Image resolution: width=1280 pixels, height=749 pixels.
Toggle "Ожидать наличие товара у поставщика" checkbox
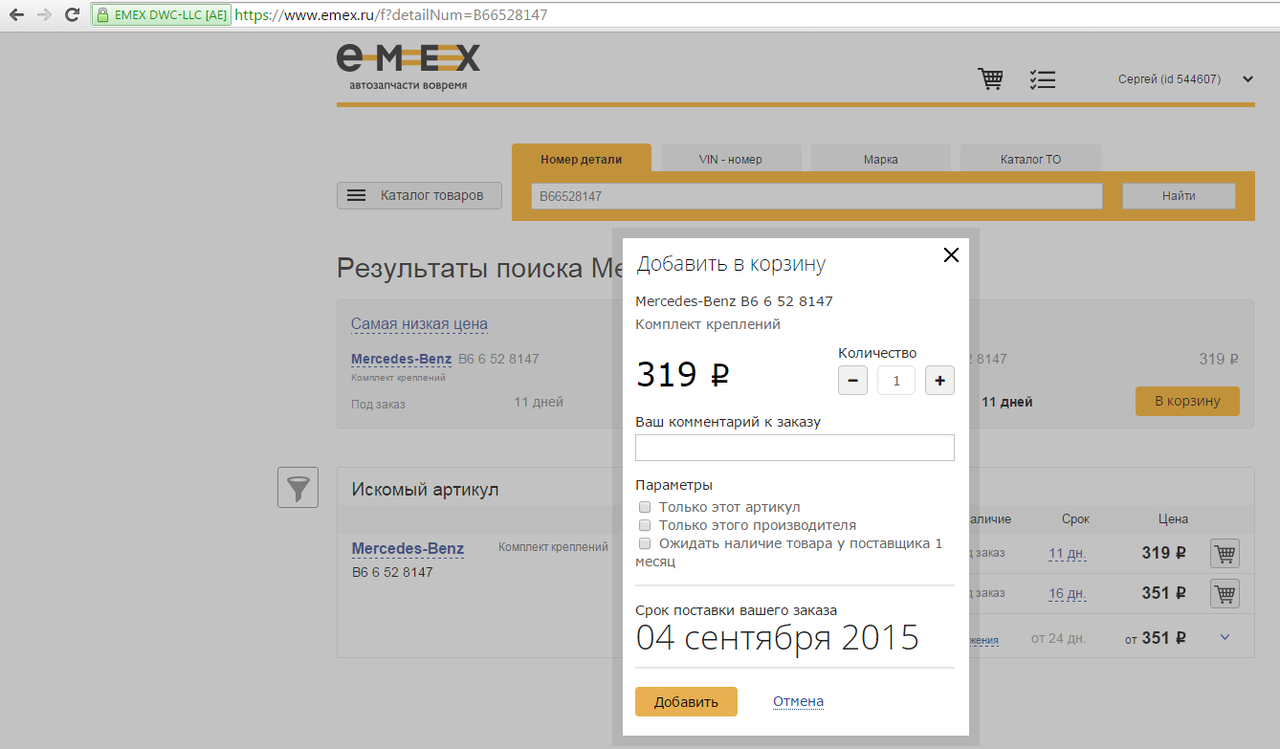click(x=645, y=544)
